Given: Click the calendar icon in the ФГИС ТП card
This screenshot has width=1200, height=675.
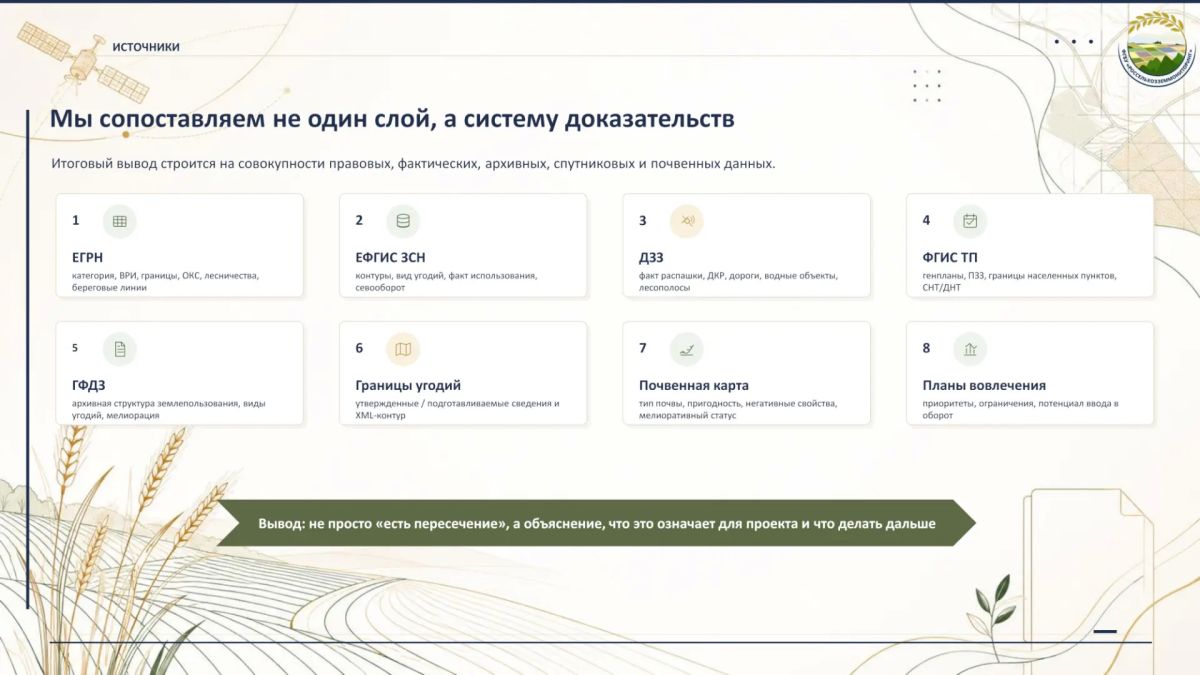Looking at the screenshot, I should (970, 221).
